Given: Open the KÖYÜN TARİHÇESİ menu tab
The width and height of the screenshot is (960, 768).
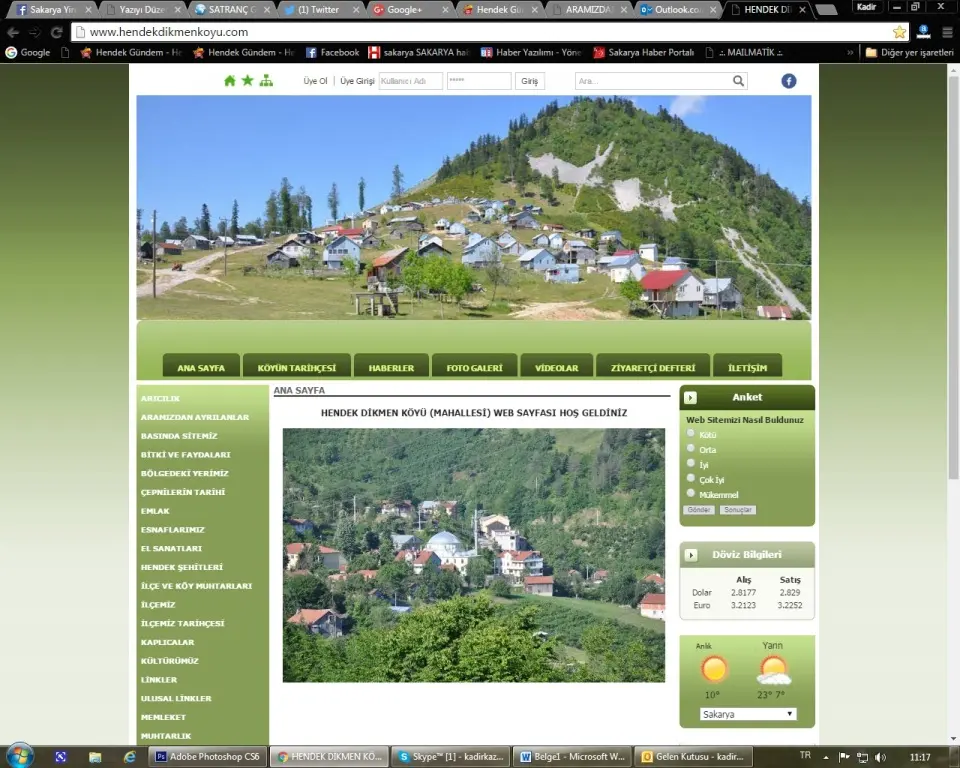Looking at the screenshot, I should [297, 367].
